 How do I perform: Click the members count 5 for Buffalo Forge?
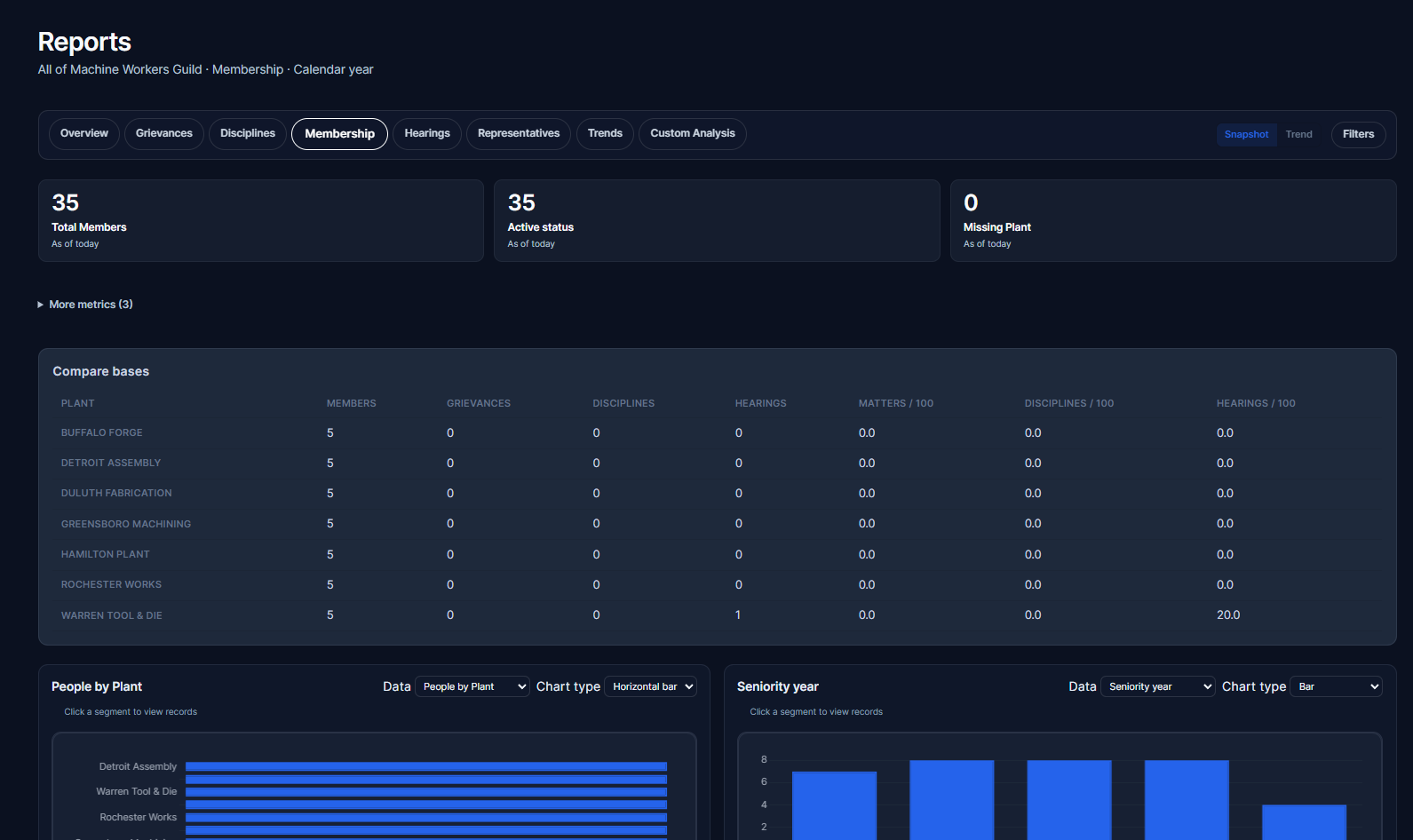(x=330, y=433)
